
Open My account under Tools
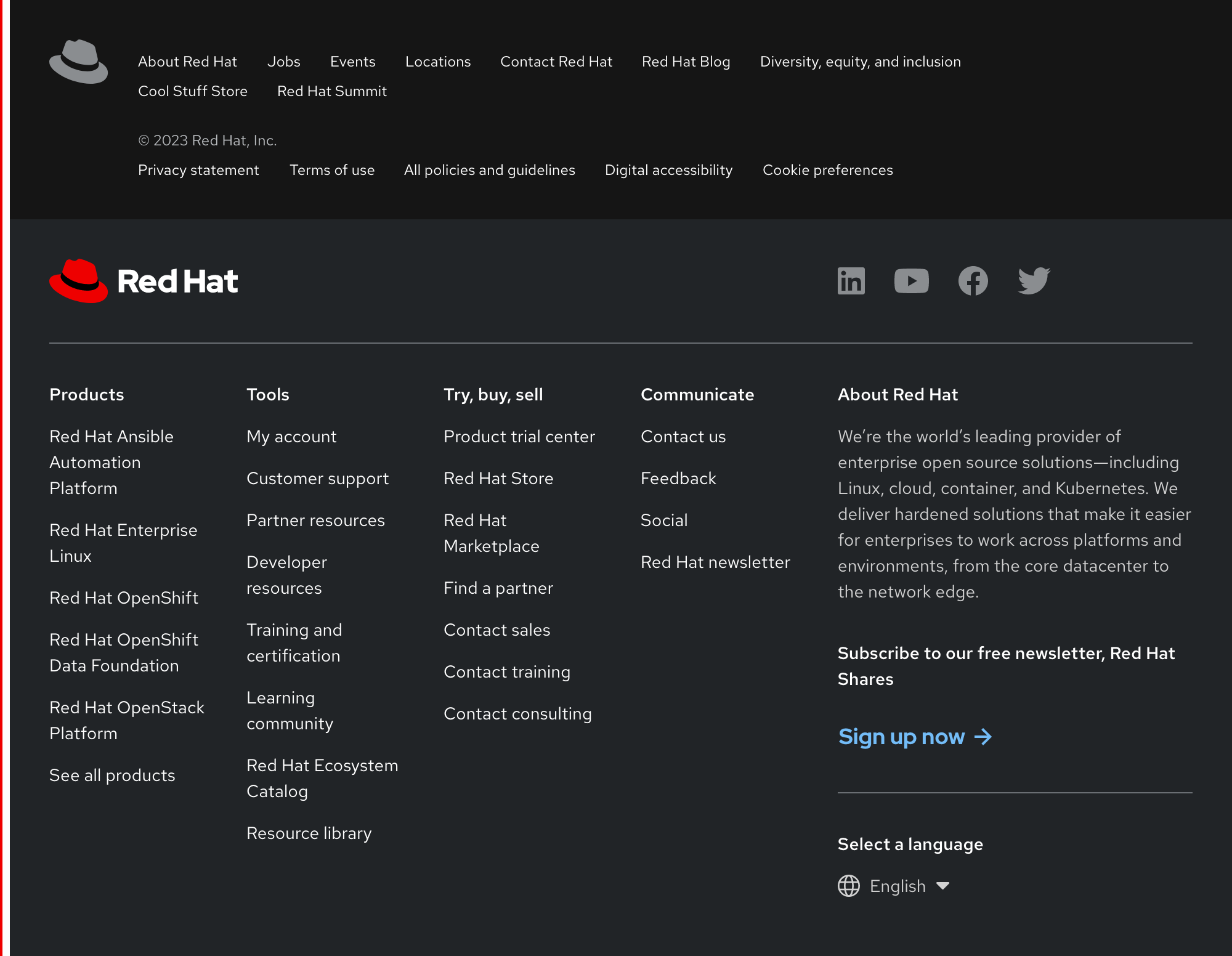pyautogui.click(x=291, y=436)
